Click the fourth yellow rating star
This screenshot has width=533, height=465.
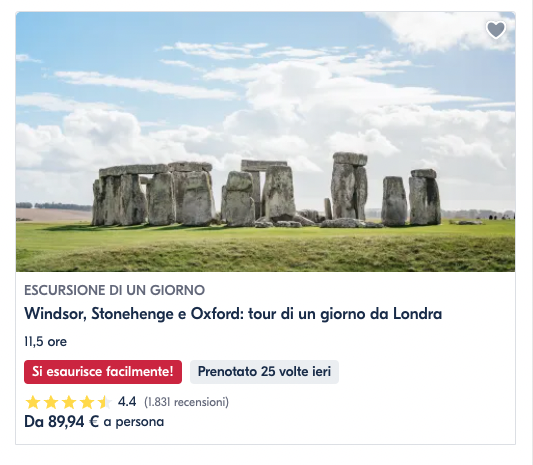(x=87, y=402)
